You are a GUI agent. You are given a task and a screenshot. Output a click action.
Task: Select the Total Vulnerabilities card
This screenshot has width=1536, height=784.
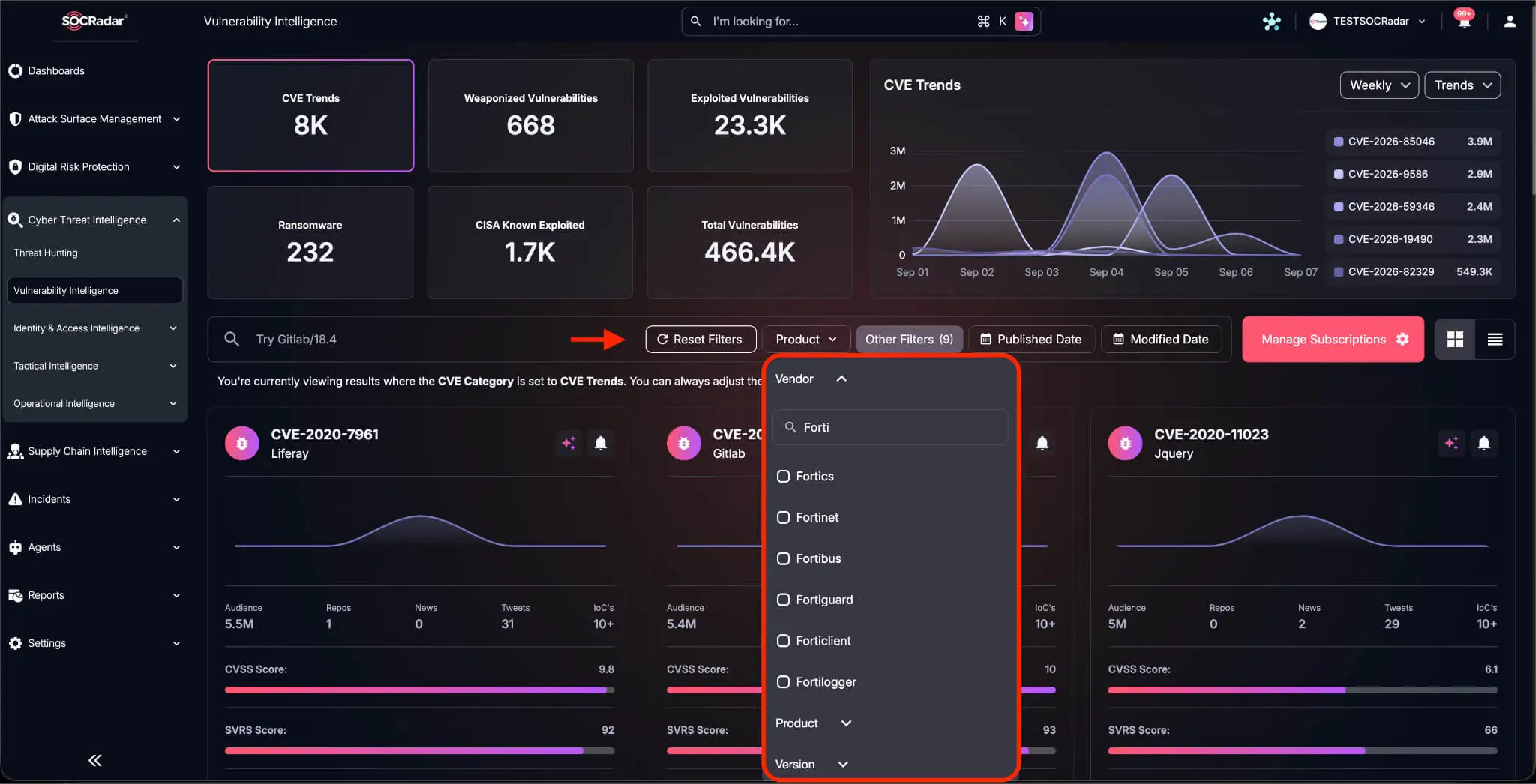tap(750, 242)
